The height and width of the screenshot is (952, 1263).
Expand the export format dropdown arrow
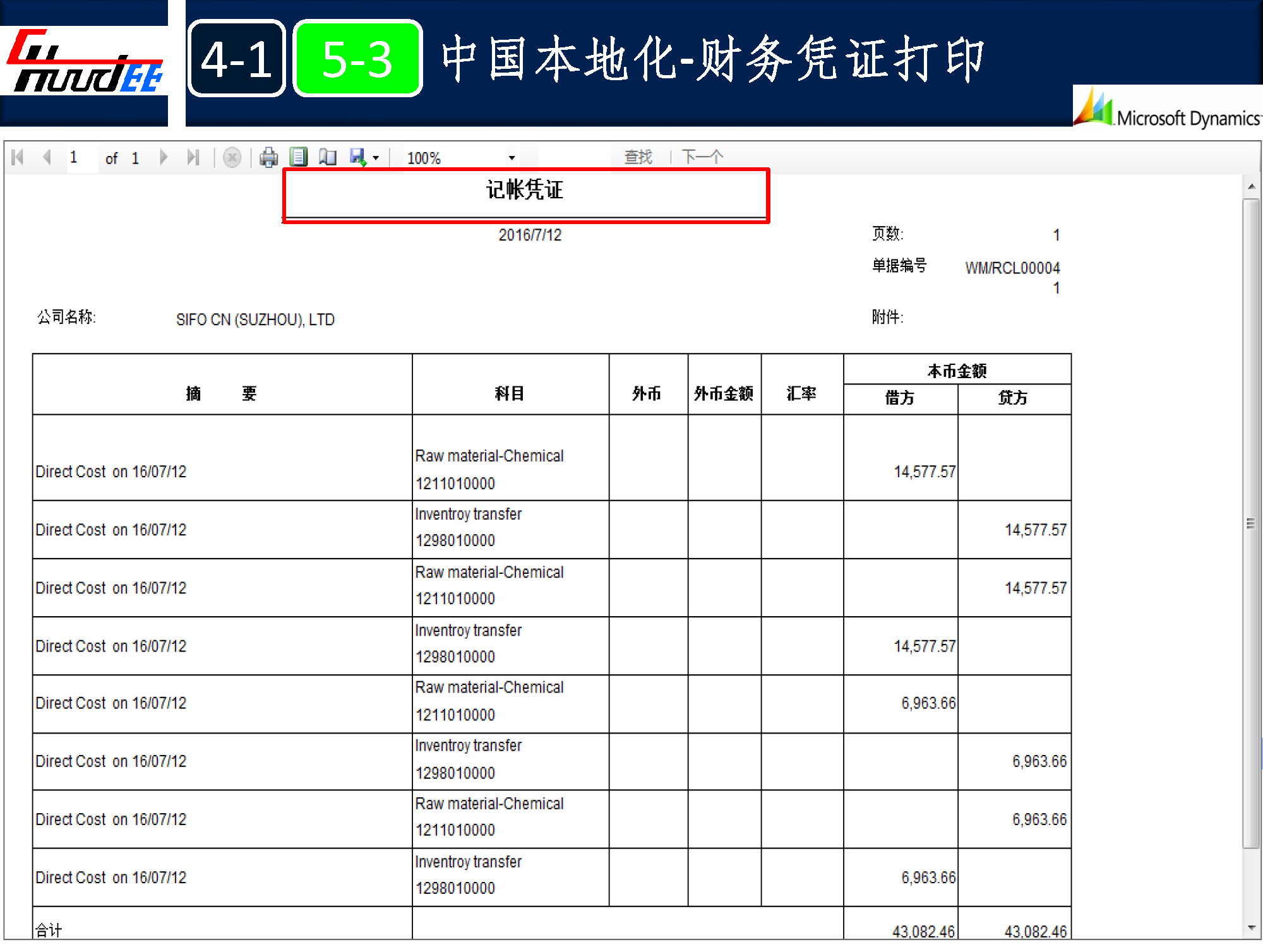coord(376,158)
